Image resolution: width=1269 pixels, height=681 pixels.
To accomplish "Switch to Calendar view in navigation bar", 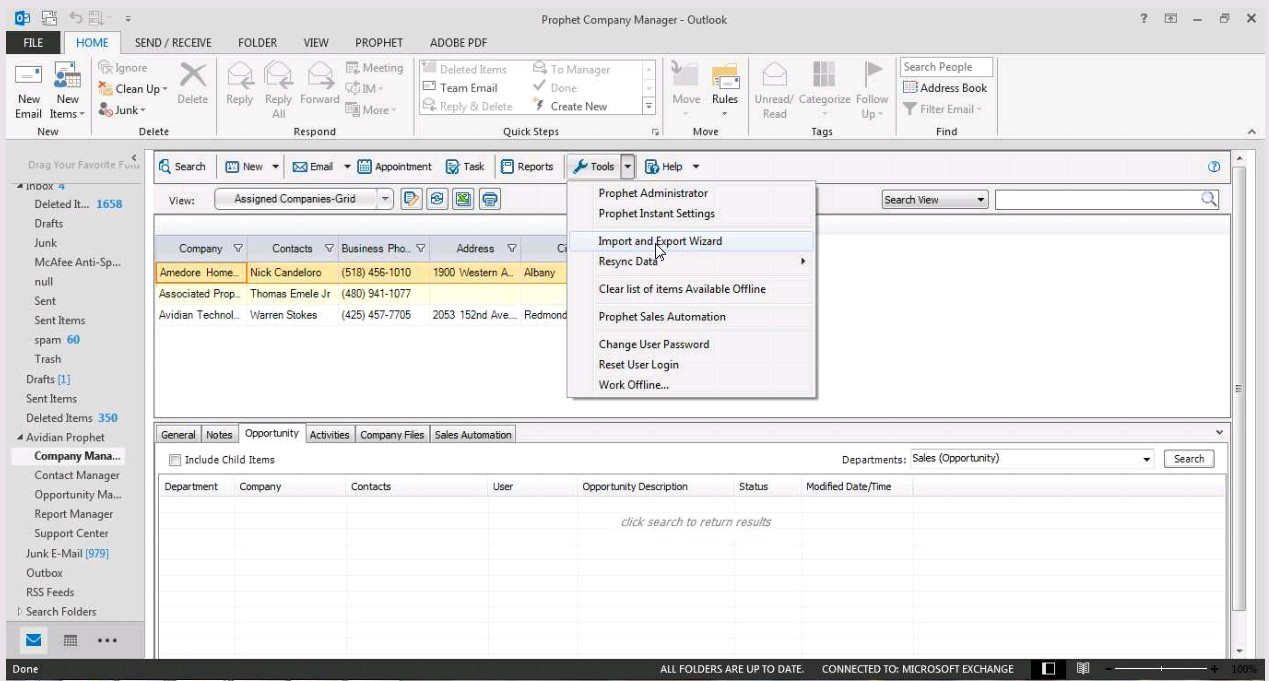I will (x=71, y=640).
